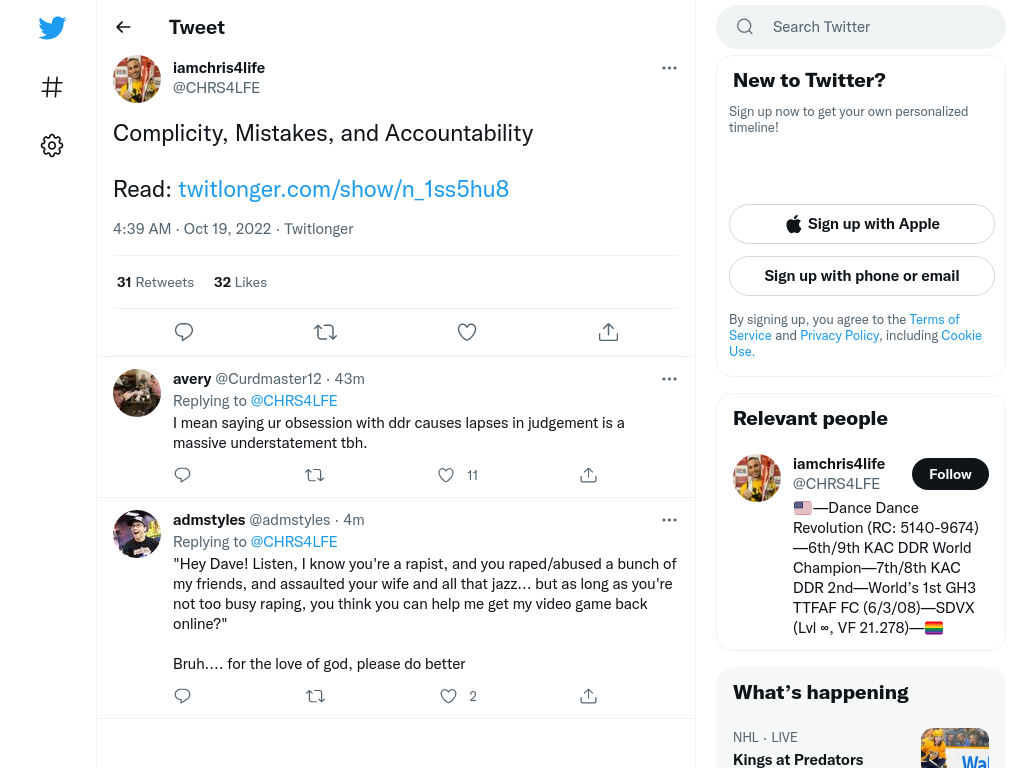View the 31 Retweets list
Viewport: 1024px width, 768px height.
(155, 282)
